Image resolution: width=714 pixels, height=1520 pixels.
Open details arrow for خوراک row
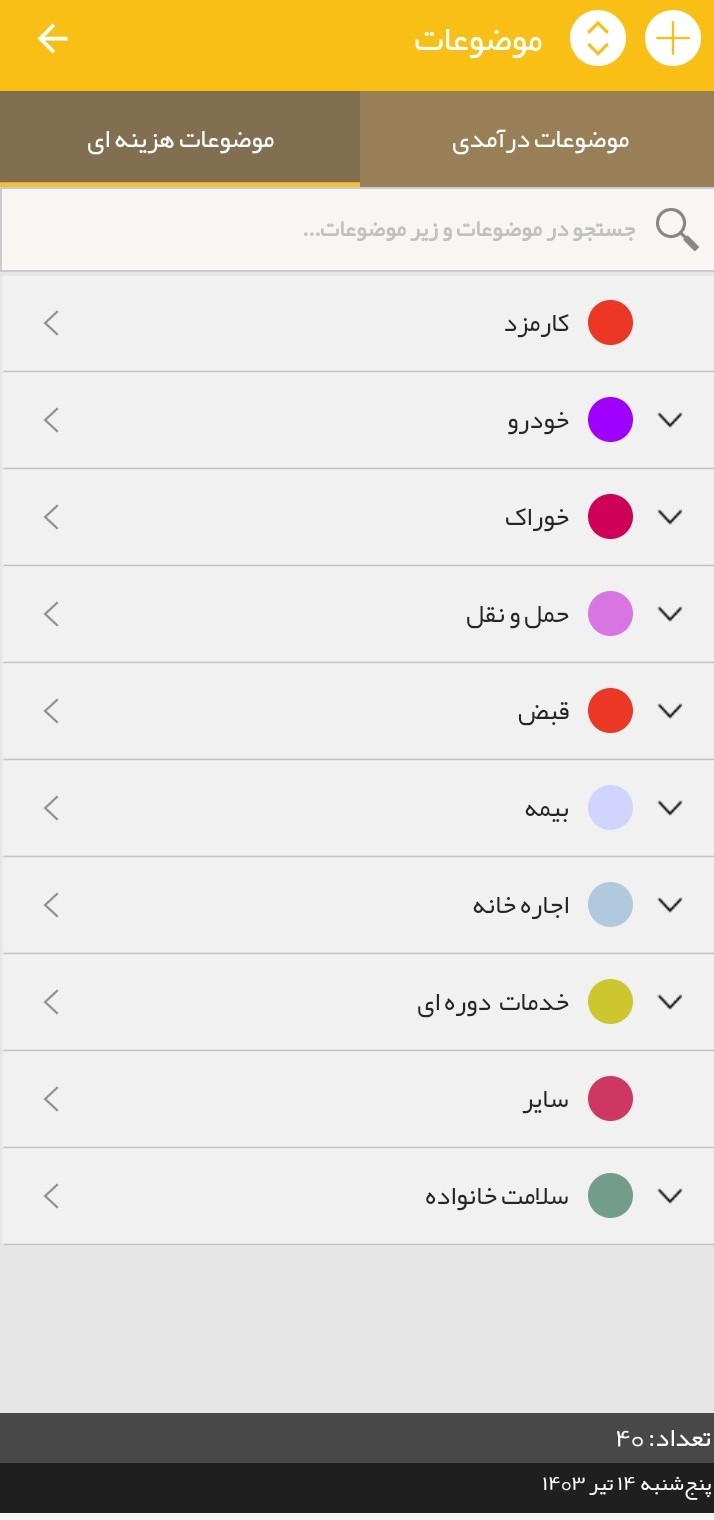click(52, 517)
